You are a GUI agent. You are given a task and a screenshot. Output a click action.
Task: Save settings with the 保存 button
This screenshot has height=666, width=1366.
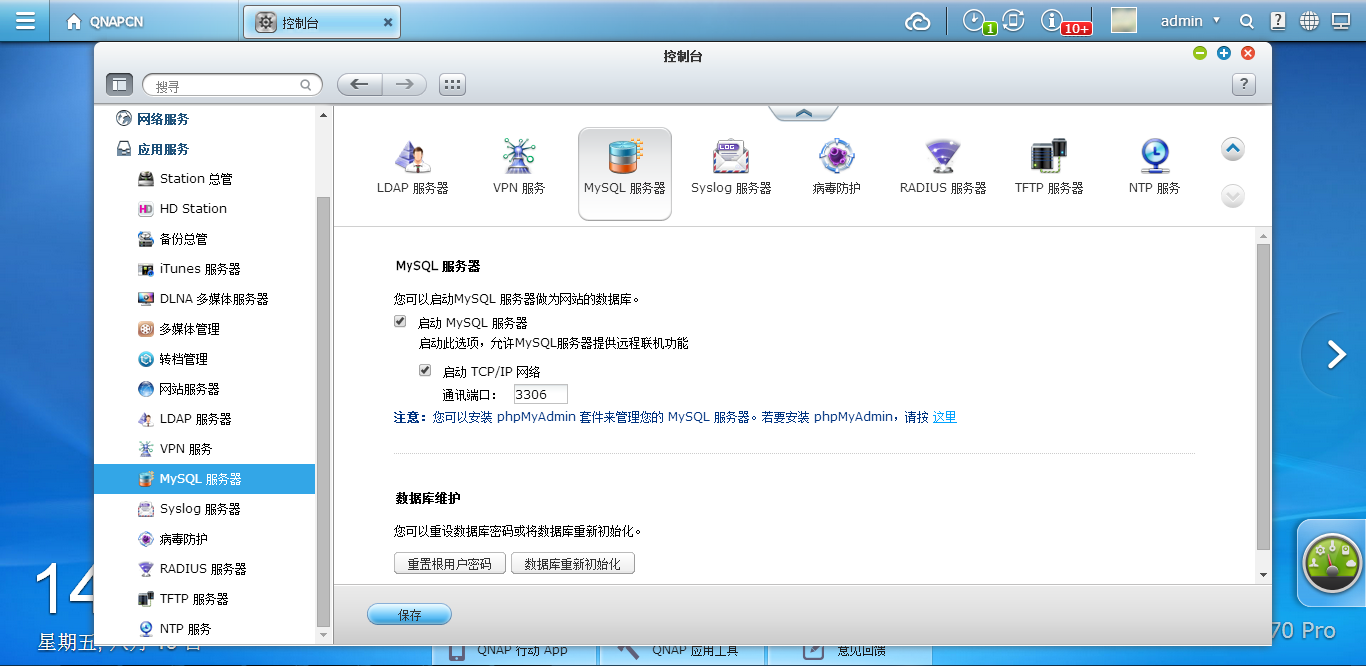pyautogui.click(x=410, y=615)
